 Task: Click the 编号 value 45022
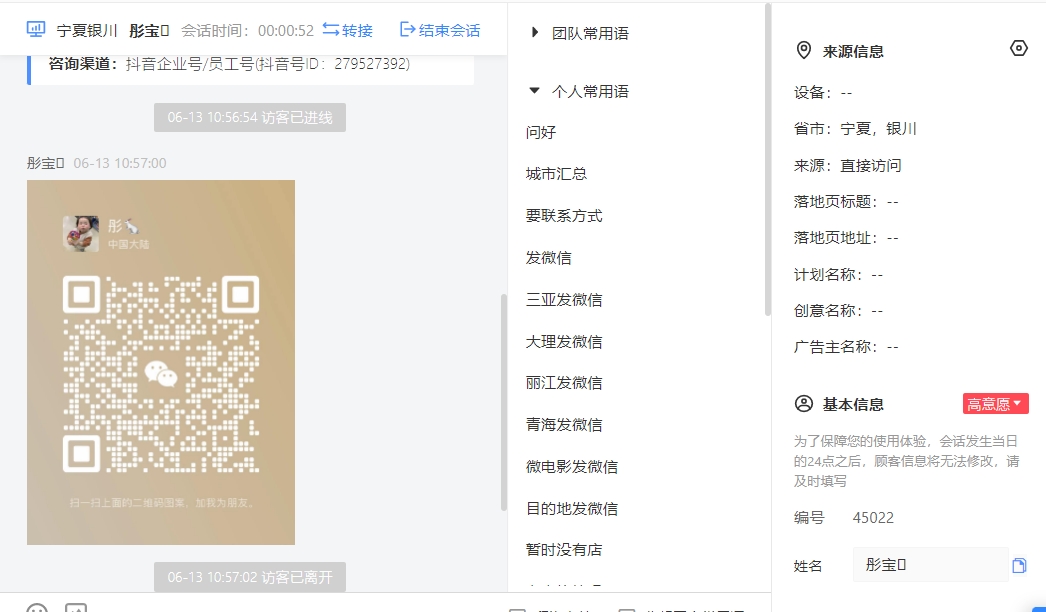click(x=873, y=518)
